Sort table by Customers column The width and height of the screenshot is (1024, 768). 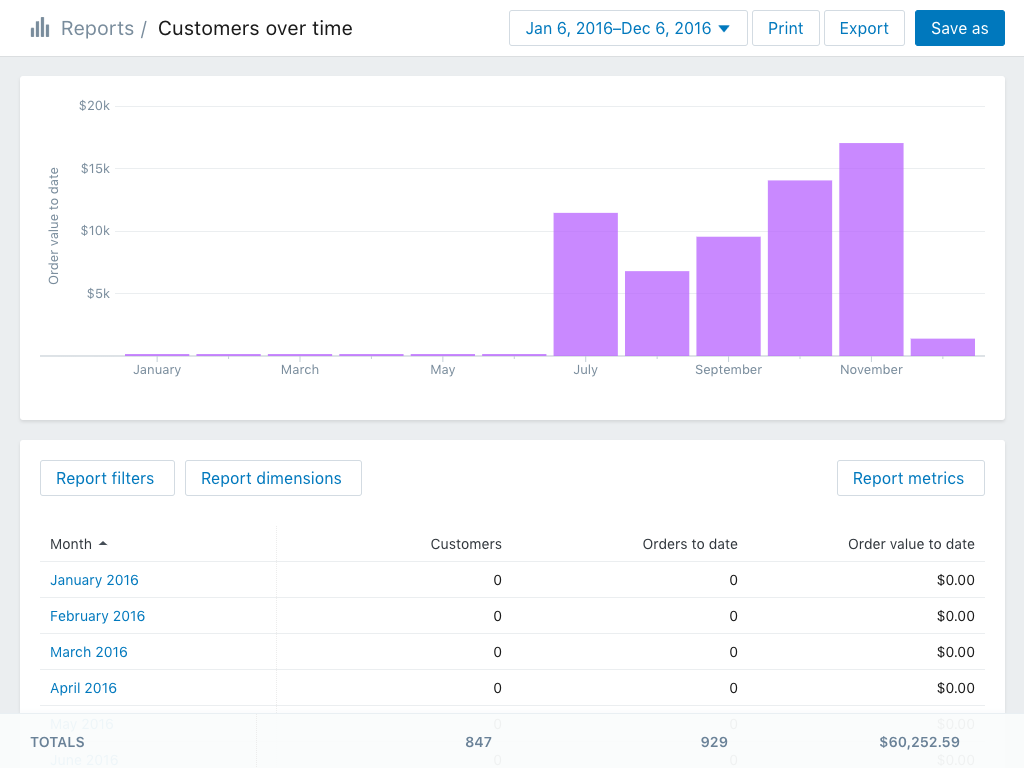coord(466,544)
